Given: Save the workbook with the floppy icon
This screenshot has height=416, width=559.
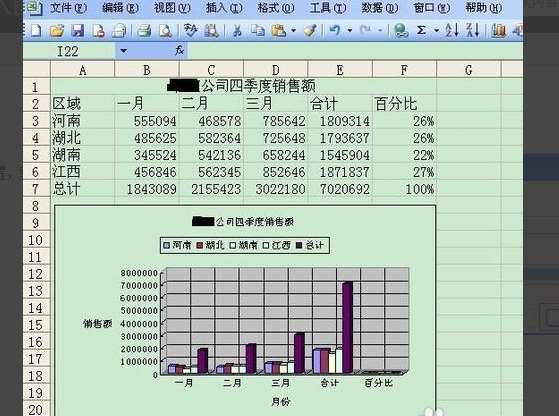Looking at the screenshot, I should coord(77,31).
